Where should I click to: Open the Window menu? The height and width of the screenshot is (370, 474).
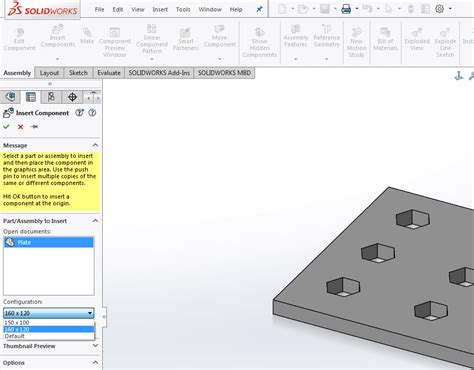click(x=210, y=9)
